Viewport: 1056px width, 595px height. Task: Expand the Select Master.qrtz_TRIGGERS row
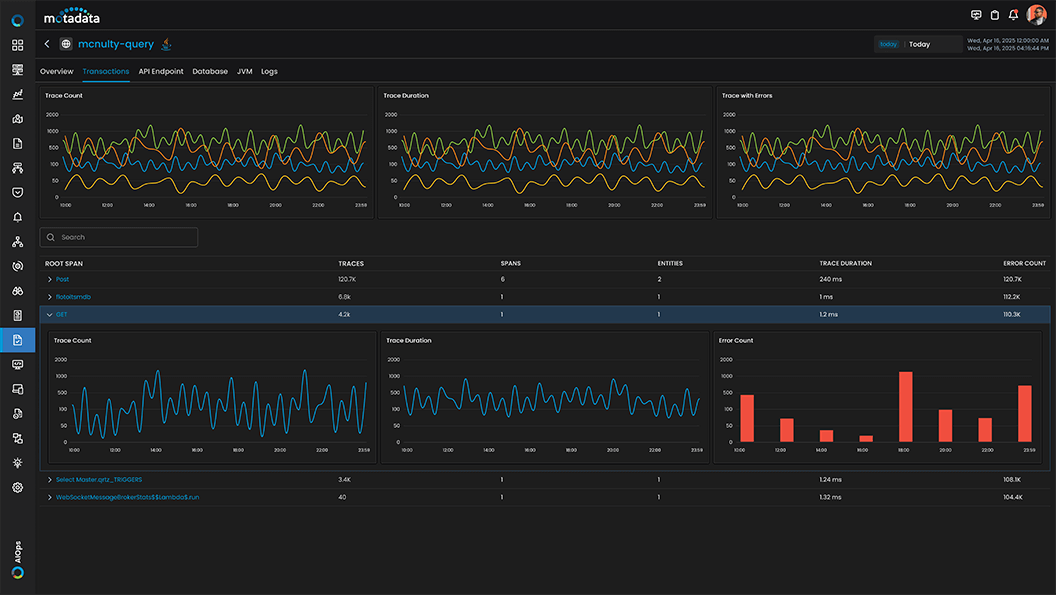click(49, 479)
